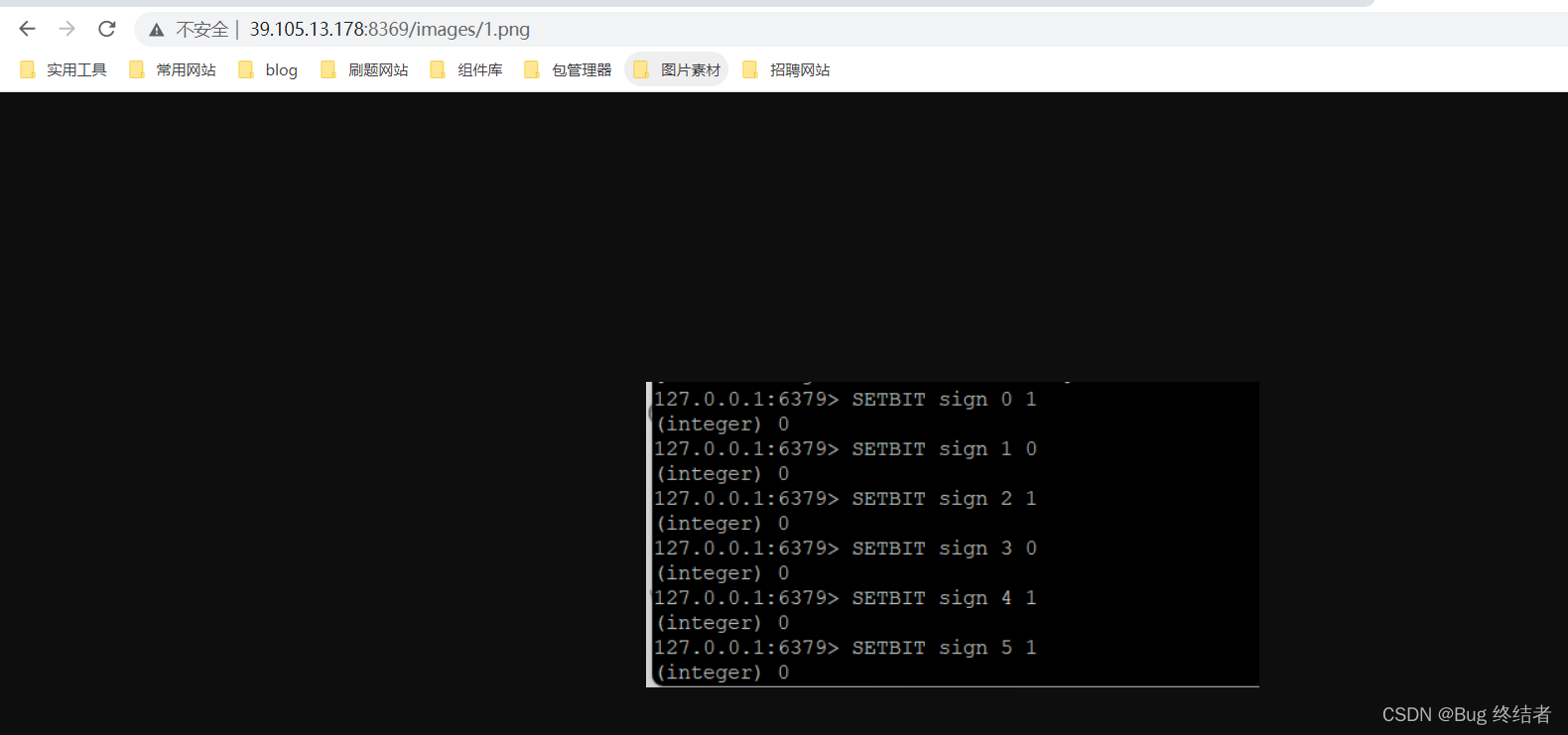1568x735 pixels.
Task: Open the 招聘网站 bookmark folder
Action: click(787, 69)
